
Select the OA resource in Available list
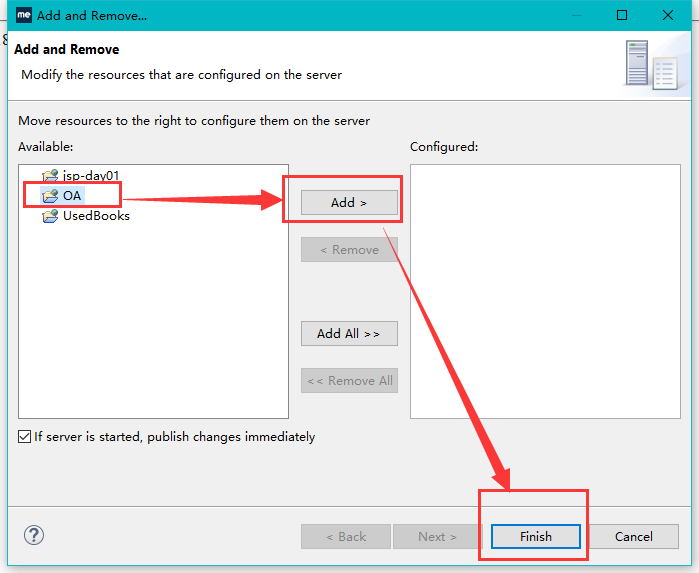72,195
